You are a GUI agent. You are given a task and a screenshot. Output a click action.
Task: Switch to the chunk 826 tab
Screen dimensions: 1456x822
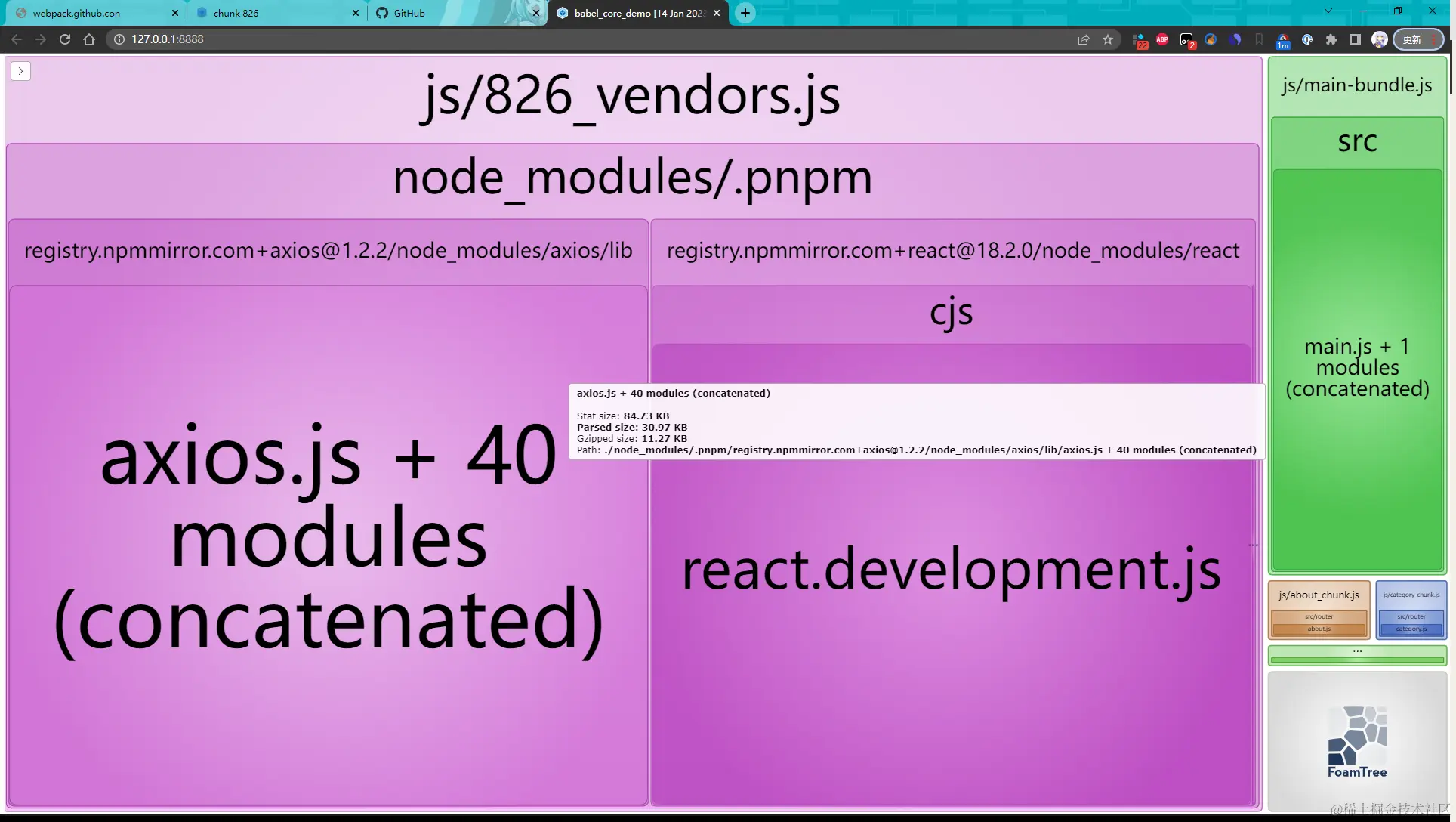[236, 13]
